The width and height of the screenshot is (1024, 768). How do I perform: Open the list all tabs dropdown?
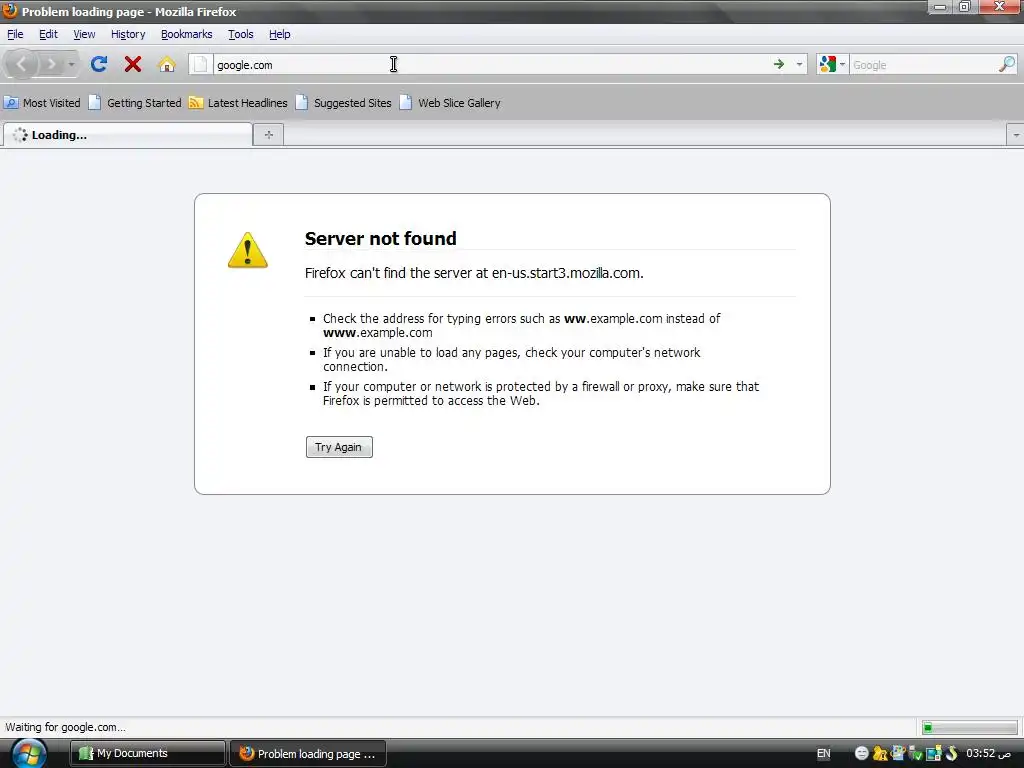(1015, 135)
